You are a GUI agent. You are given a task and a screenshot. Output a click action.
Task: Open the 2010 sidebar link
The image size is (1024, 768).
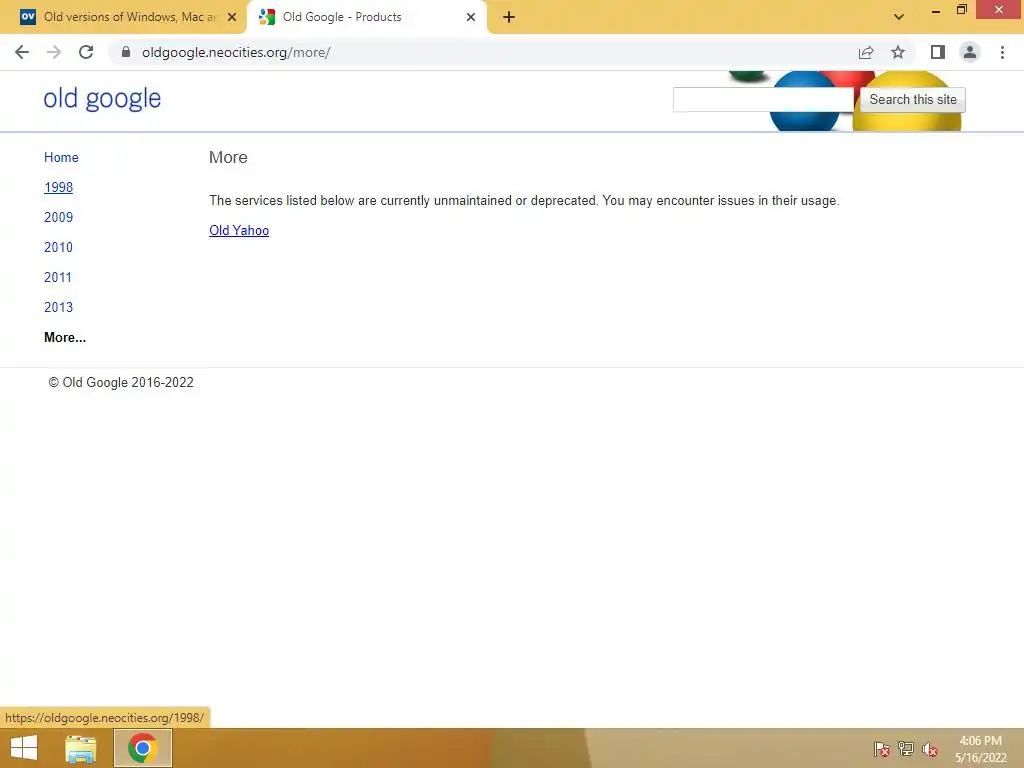(58, 248)
